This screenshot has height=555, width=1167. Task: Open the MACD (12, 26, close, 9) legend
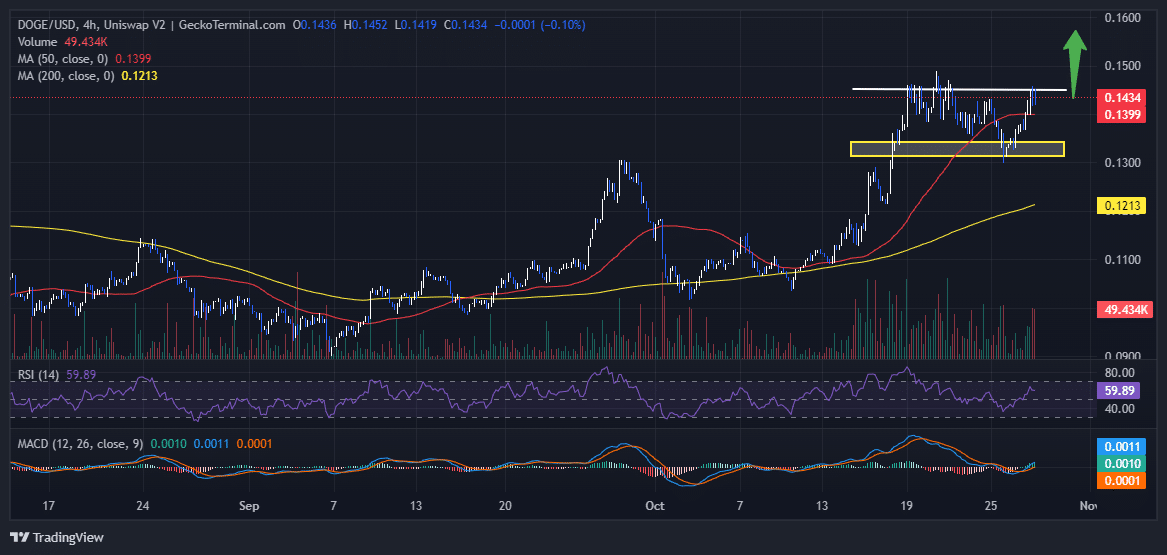(x=145, y=443)
